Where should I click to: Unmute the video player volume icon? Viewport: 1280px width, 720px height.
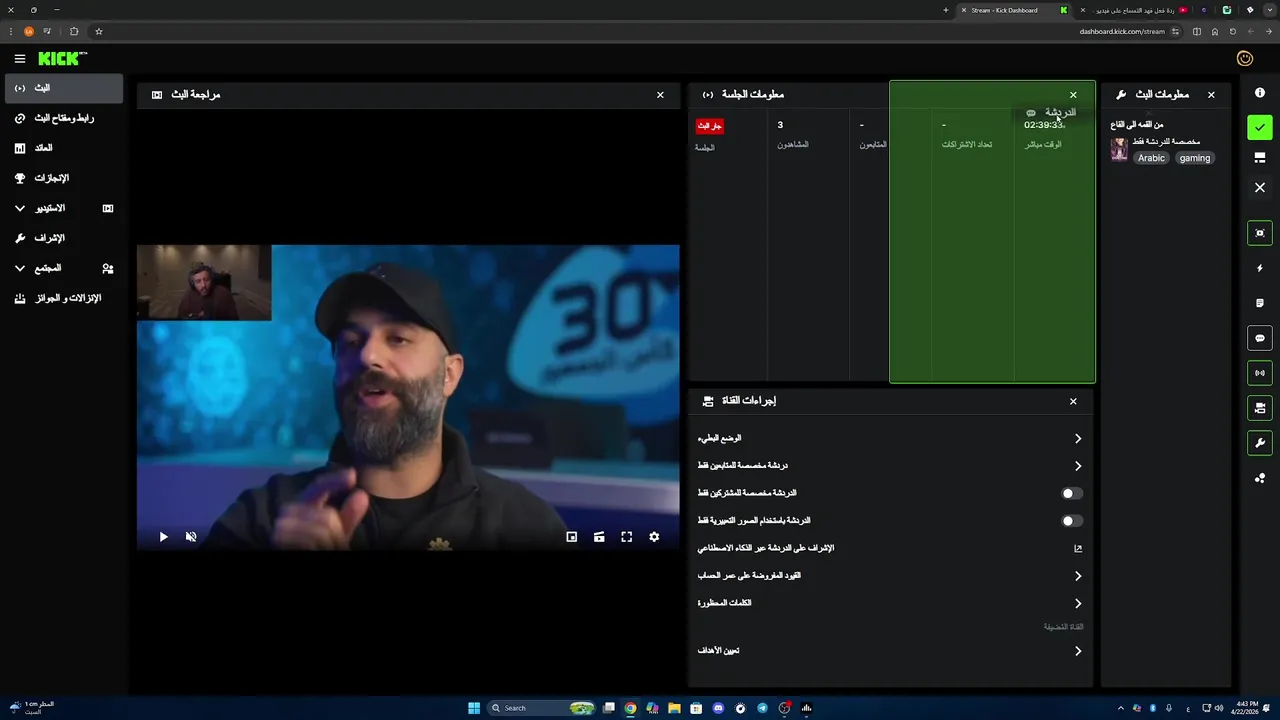[x=191, y=537]
